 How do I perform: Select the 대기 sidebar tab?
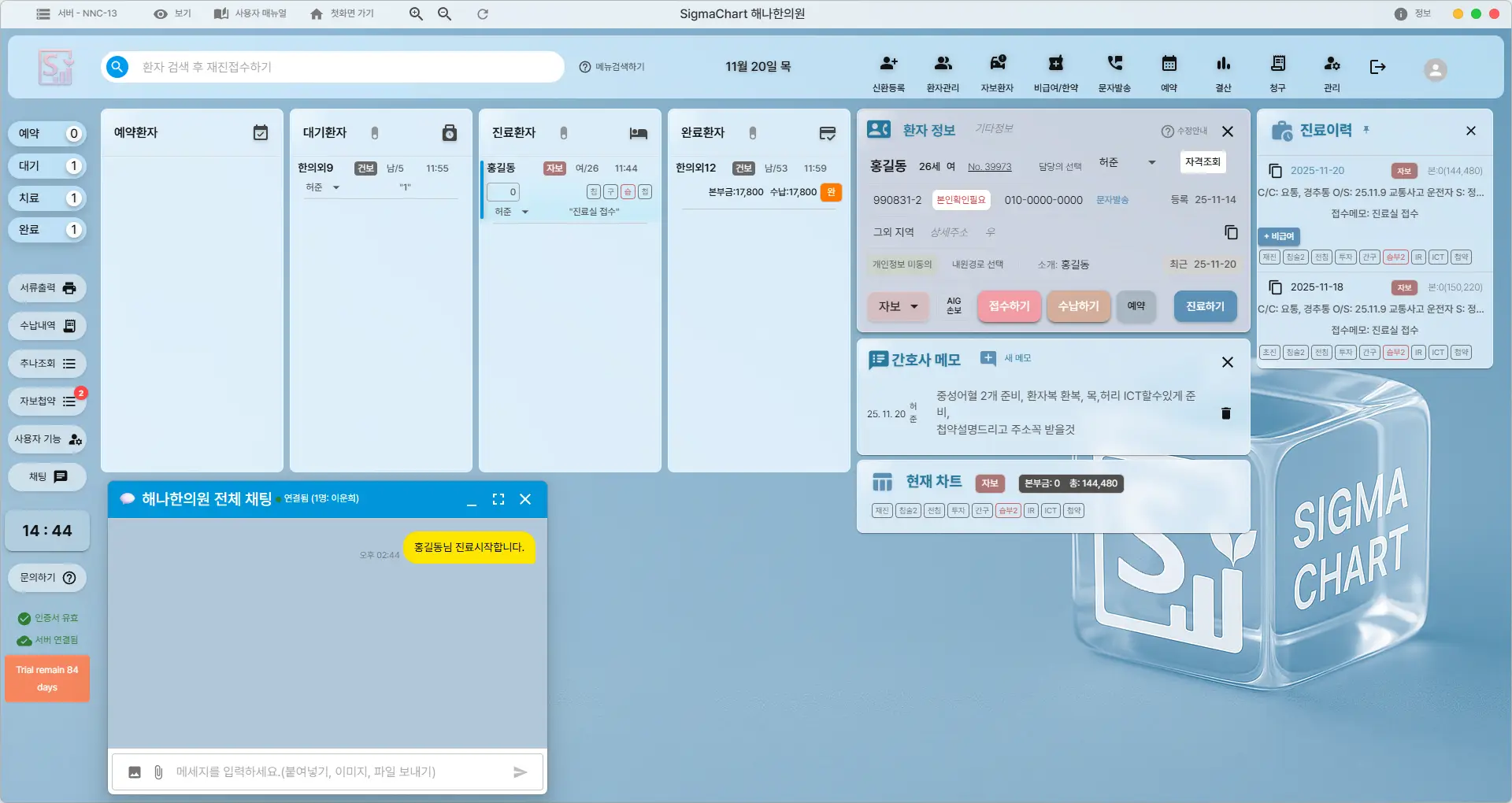pos(47,166)
